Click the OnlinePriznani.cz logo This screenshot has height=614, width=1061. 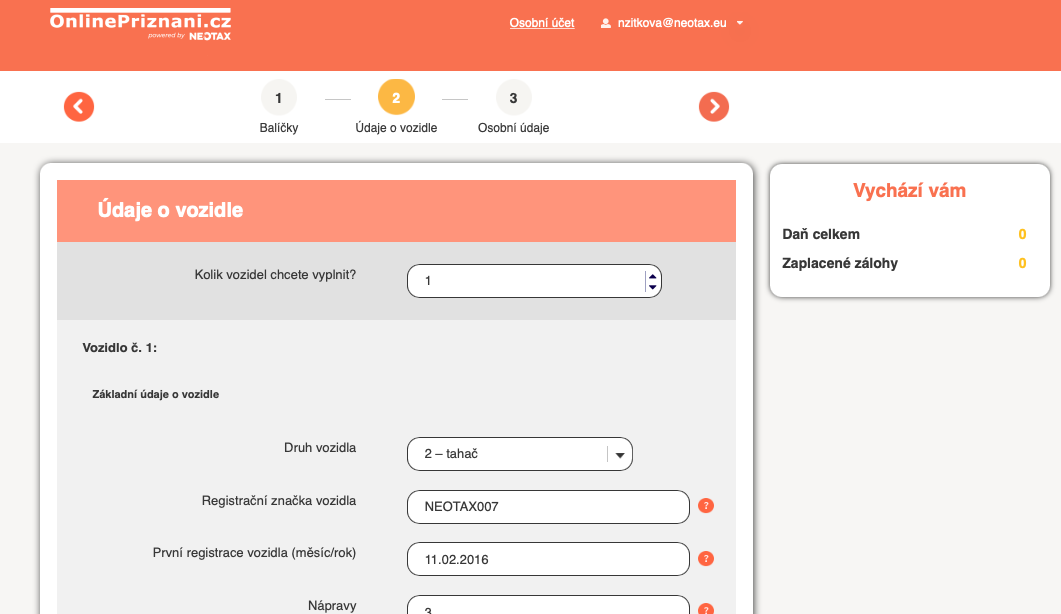click(x=140, y=23)
